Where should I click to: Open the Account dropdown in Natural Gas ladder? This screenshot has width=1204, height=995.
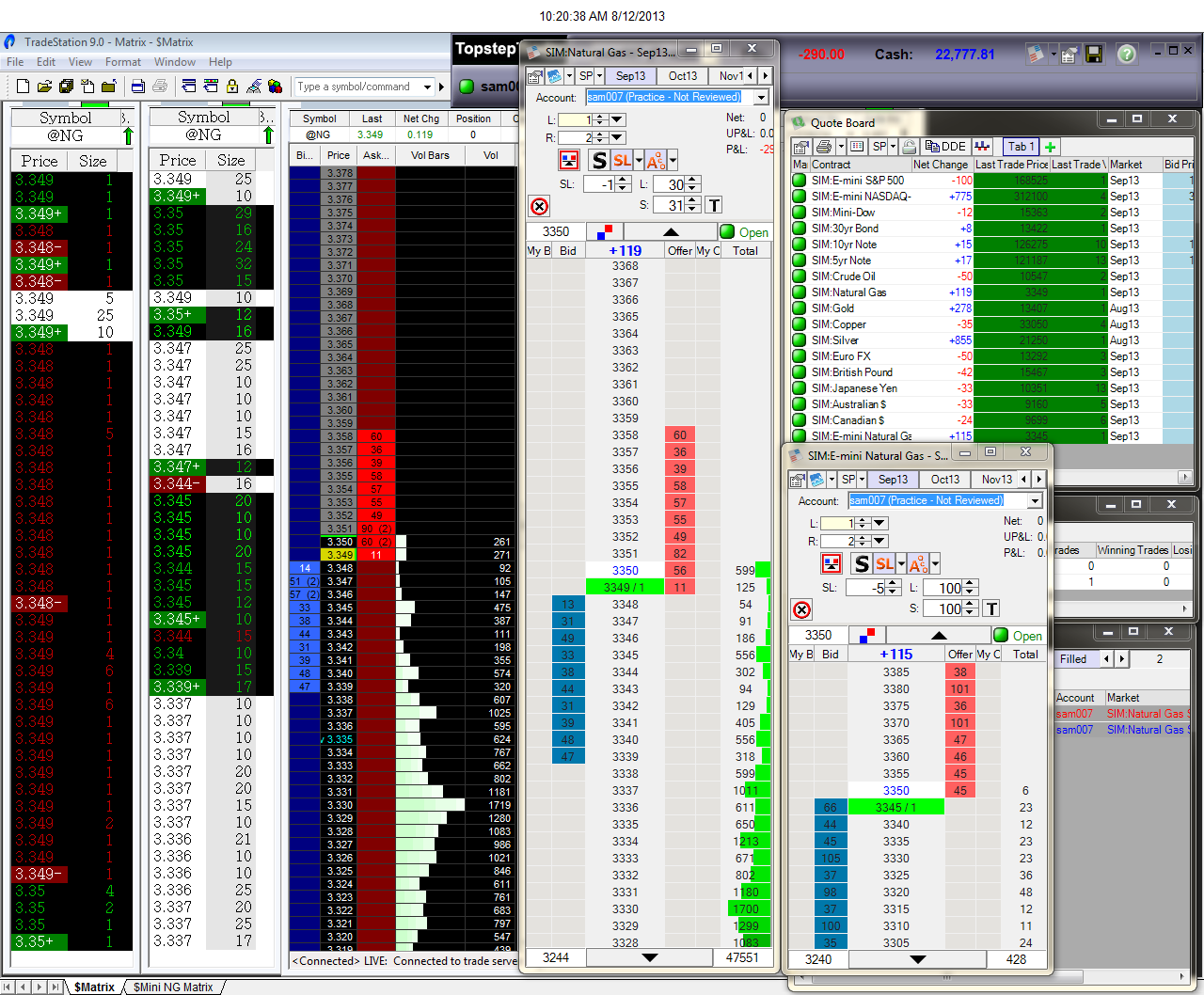pyautogui.click(x=761, y=97)
